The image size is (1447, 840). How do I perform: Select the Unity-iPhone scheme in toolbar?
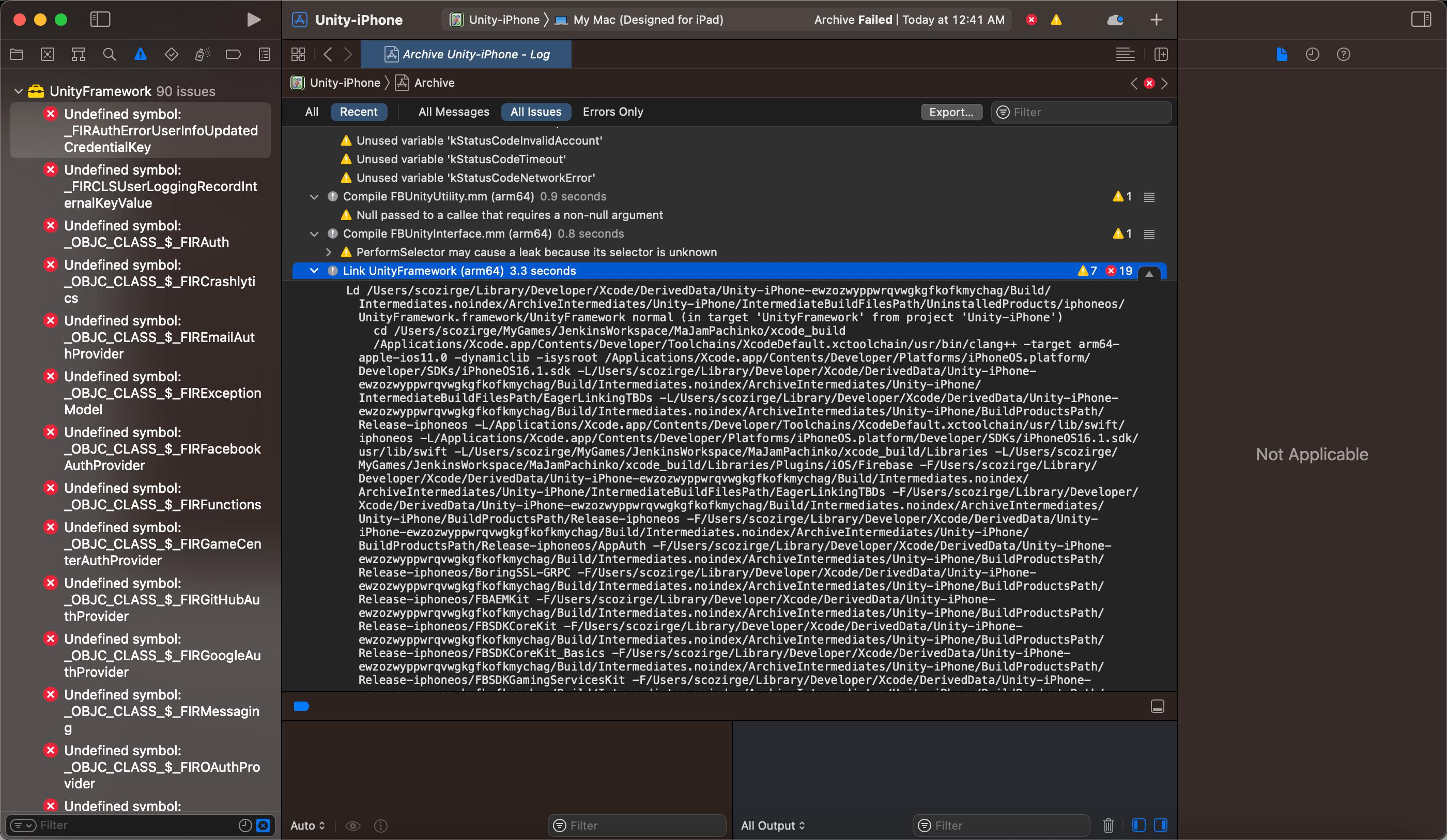tap(495, 20)
